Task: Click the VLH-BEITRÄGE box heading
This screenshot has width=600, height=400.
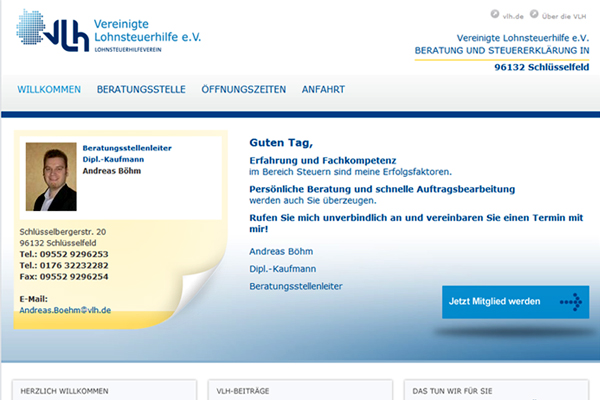Action: [243, 391]
